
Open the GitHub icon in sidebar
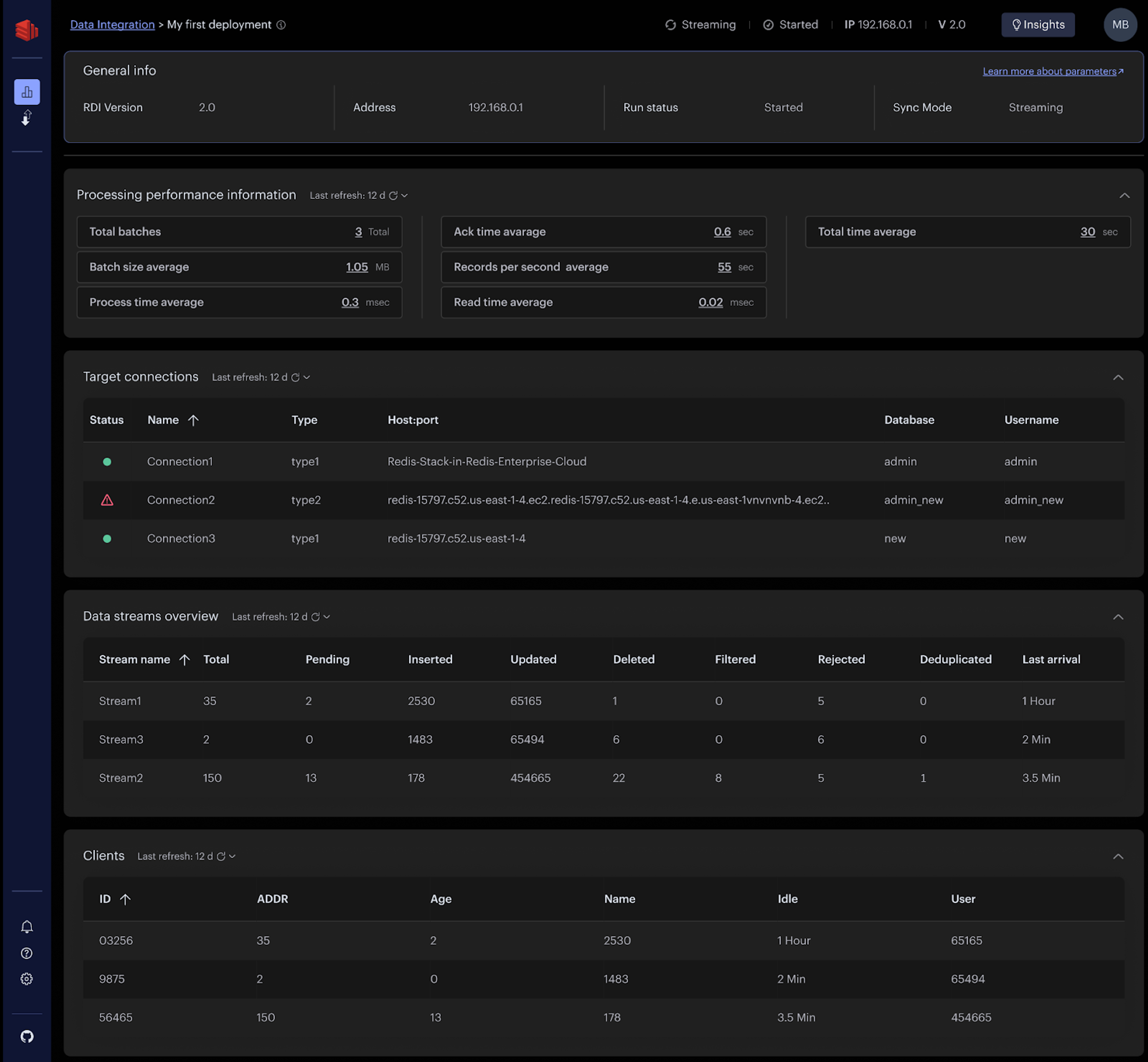pyautogui.click(x=26, y=1037)
